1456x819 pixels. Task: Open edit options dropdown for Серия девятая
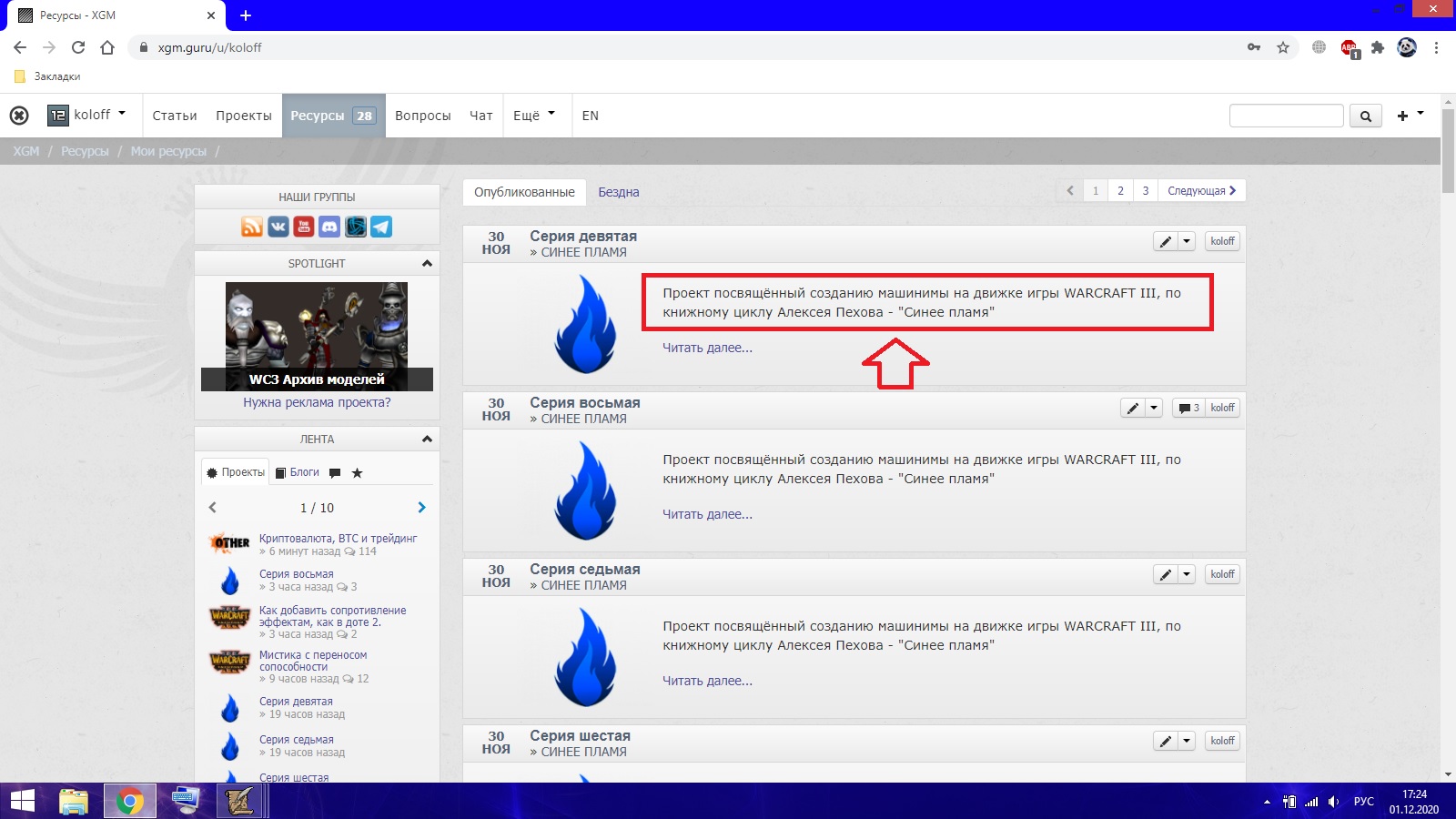1187,241
